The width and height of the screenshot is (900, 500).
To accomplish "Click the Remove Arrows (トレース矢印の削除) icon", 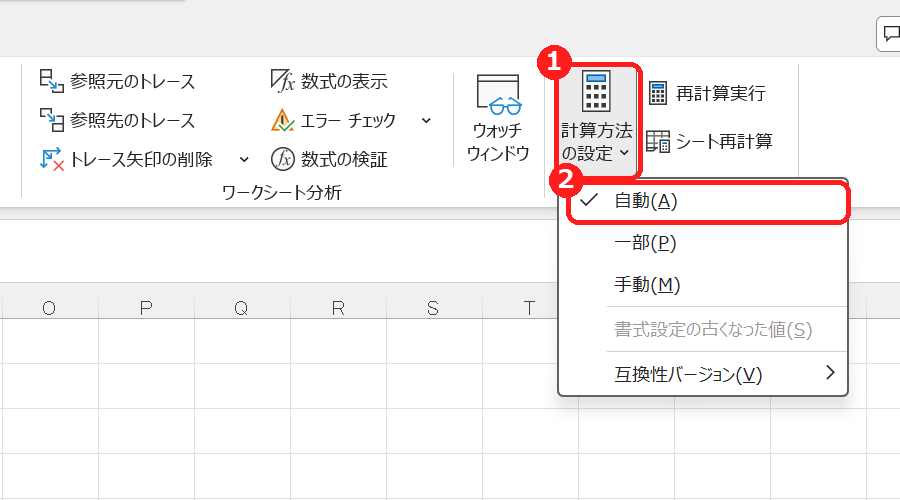I will pos(52,159).
